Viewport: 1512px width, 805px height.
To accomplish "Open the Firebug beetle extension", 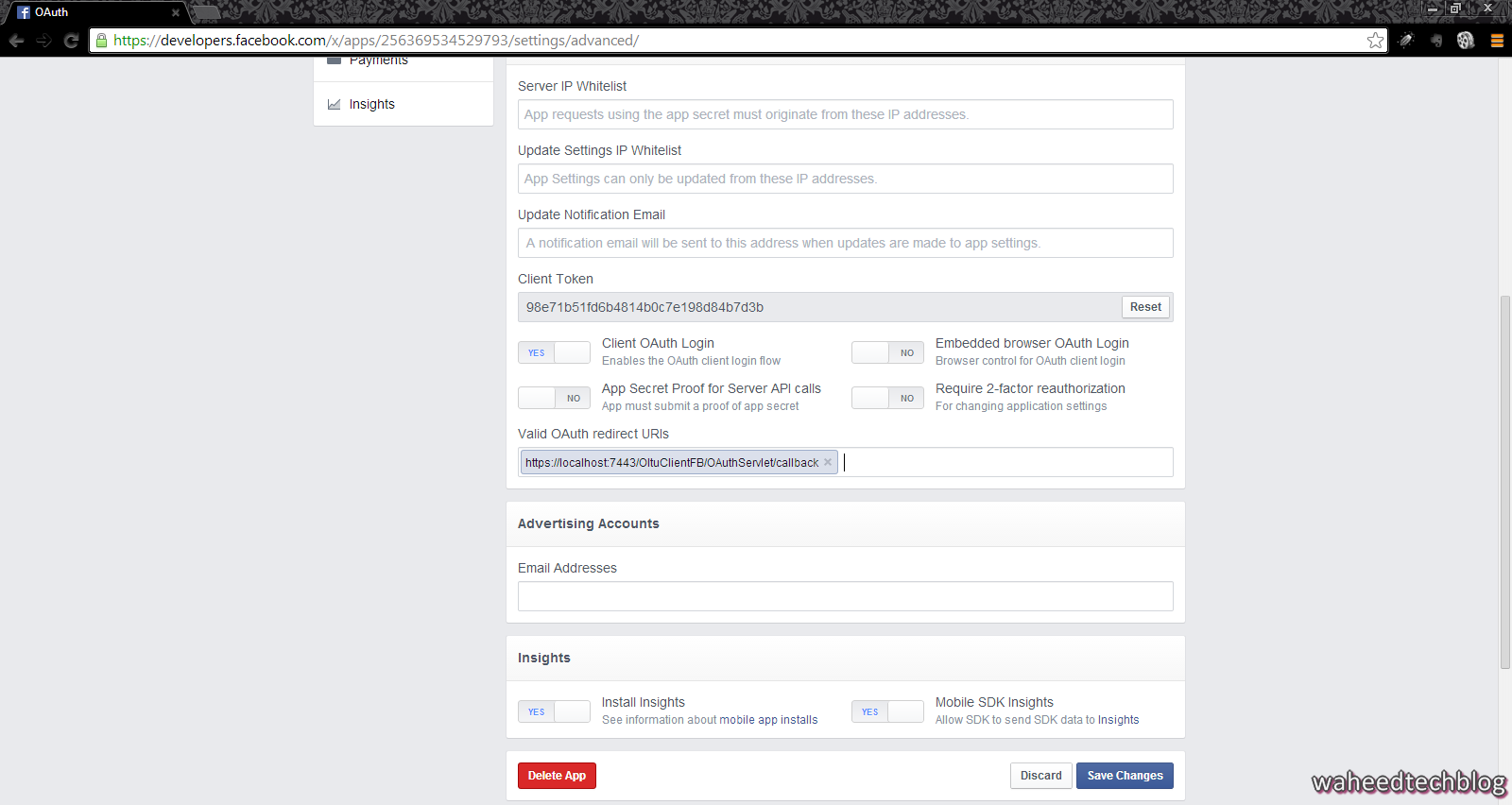I will 1406,41.
